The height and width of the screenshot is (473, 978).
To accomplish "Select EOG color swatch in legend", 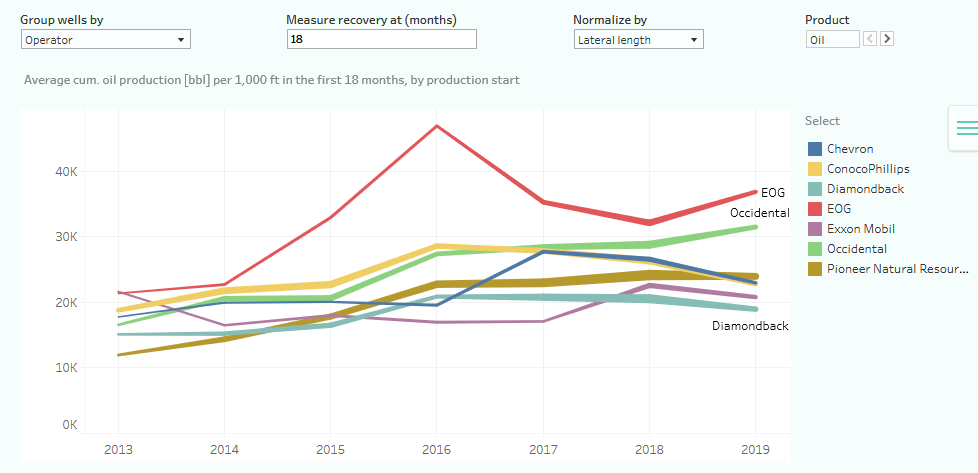I will 815,208.
